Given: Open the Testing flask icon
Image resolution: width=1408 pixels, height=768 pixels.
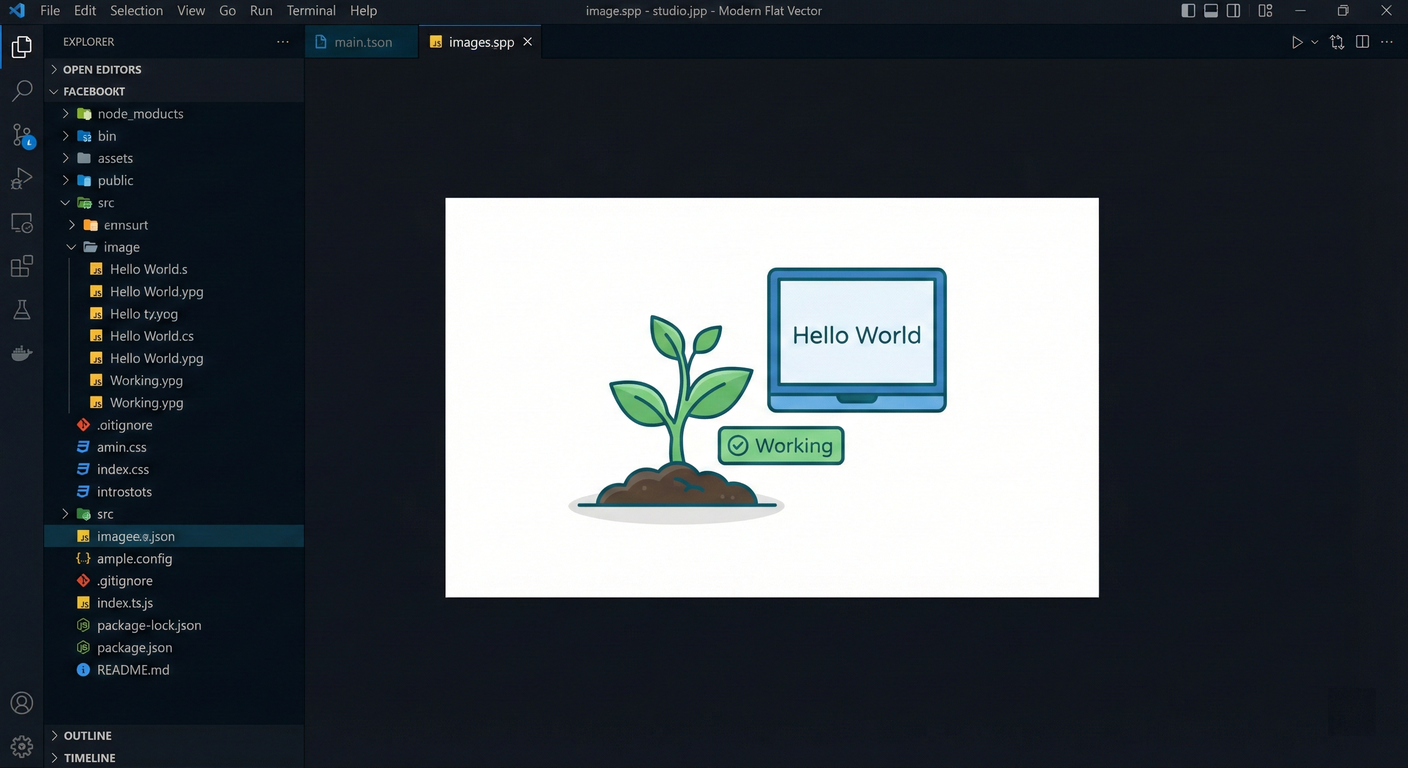Looking at the screenshot, I should coord(22,310).
